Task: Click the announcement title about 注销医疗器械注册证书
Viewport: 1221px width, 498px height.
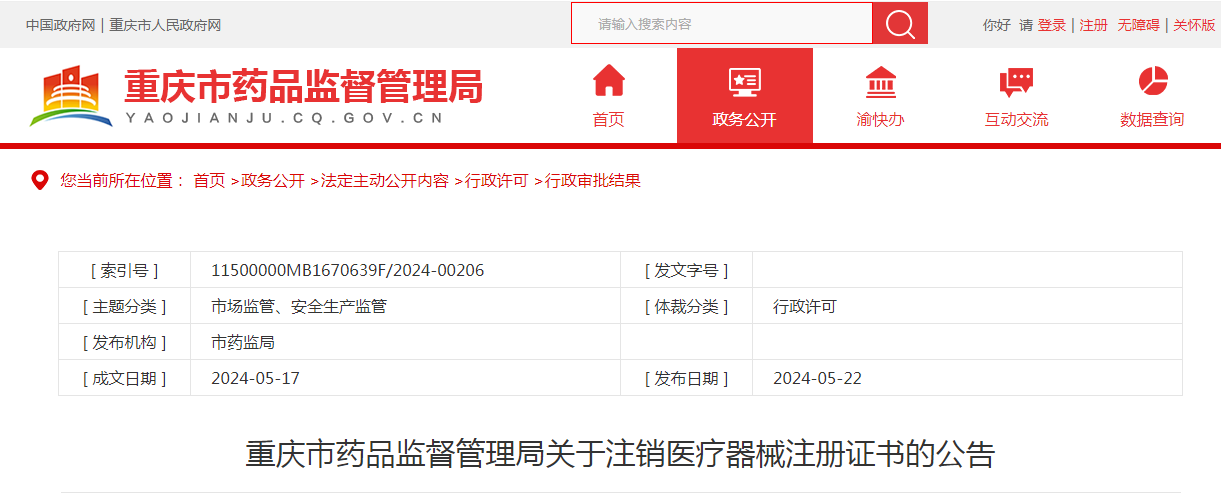Action: point(620,454)
